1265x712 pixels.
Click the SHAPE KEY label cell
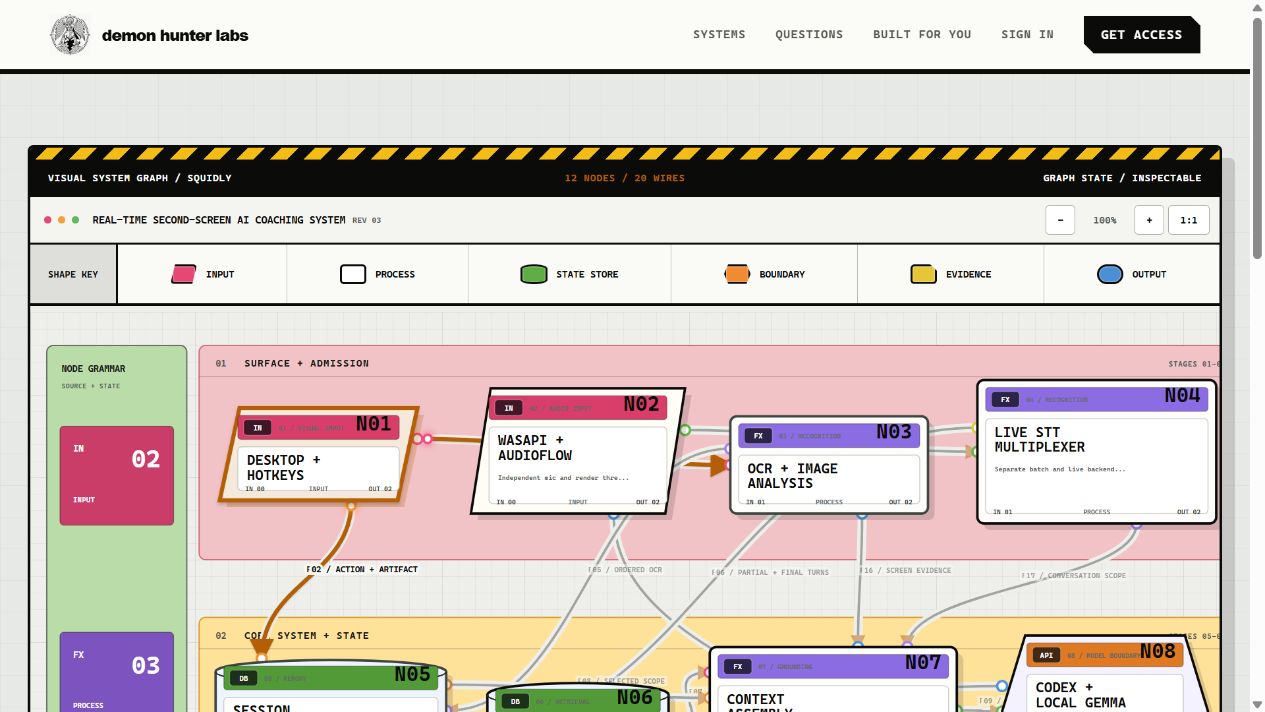click(73, 274)
